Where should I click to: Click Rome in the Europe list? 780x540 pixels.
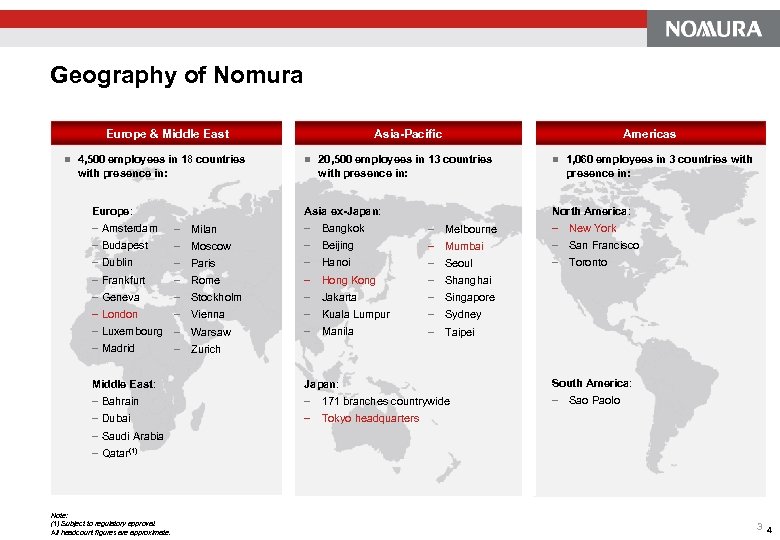205,280
